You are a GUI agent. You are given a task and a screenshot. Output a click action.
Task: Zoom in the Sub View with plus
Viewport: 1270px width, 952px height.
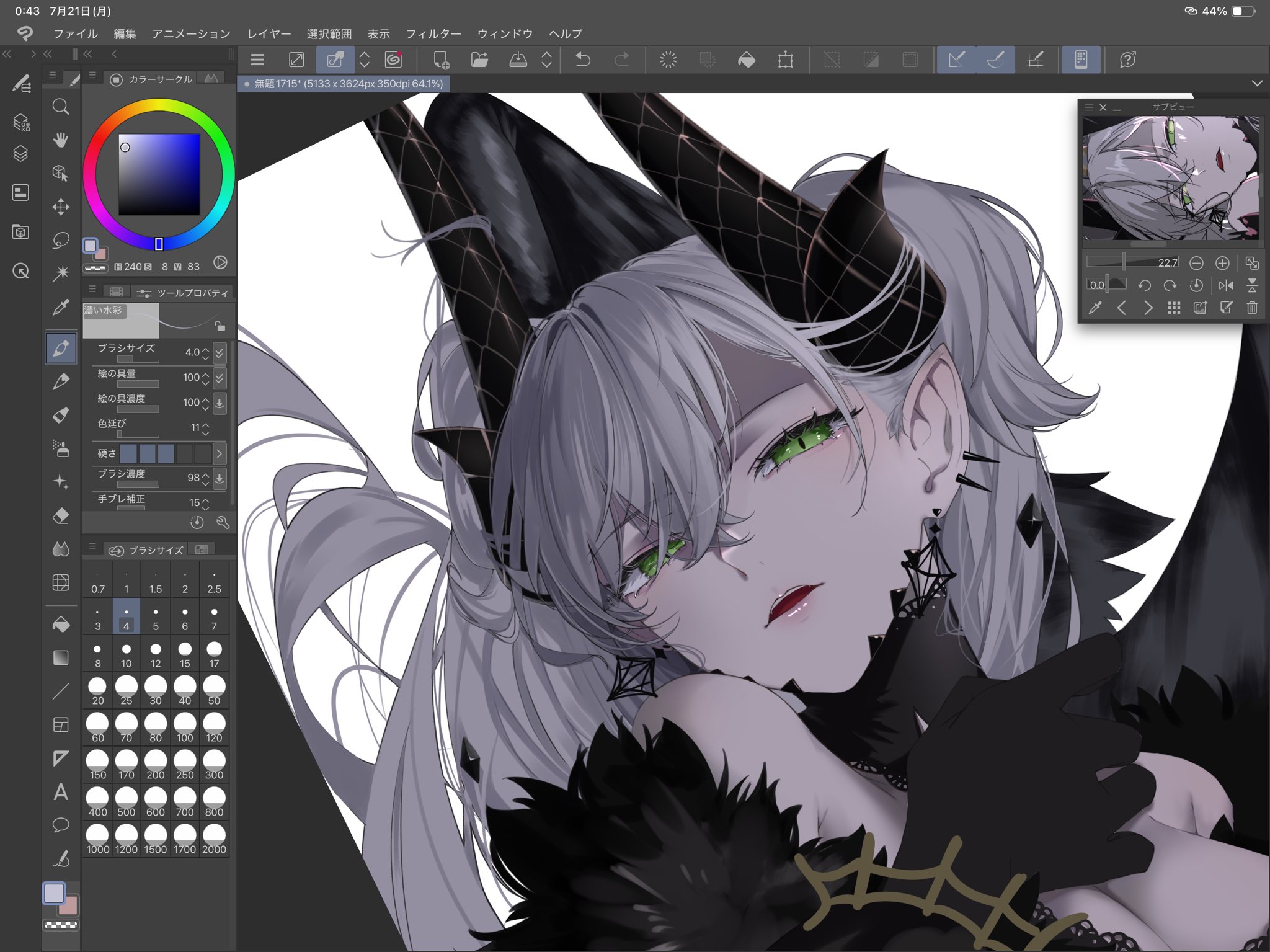[x=1222, y=264]
